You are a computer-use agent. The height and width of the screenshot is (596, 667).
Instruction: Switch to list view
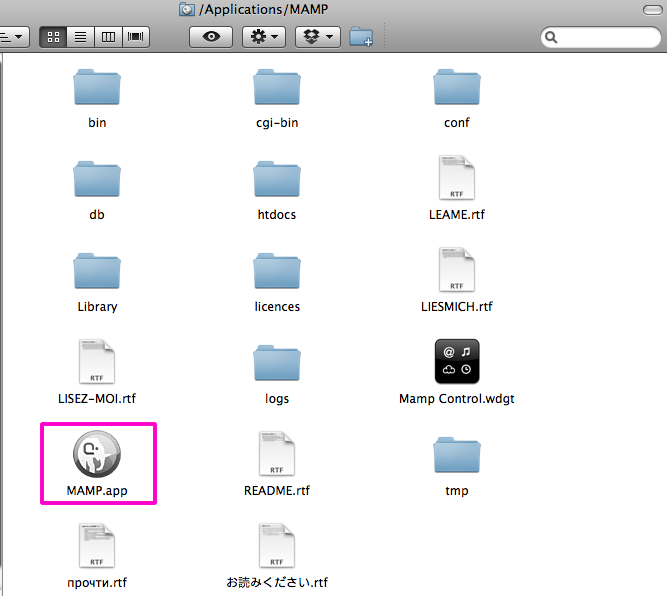click(81, 37)
